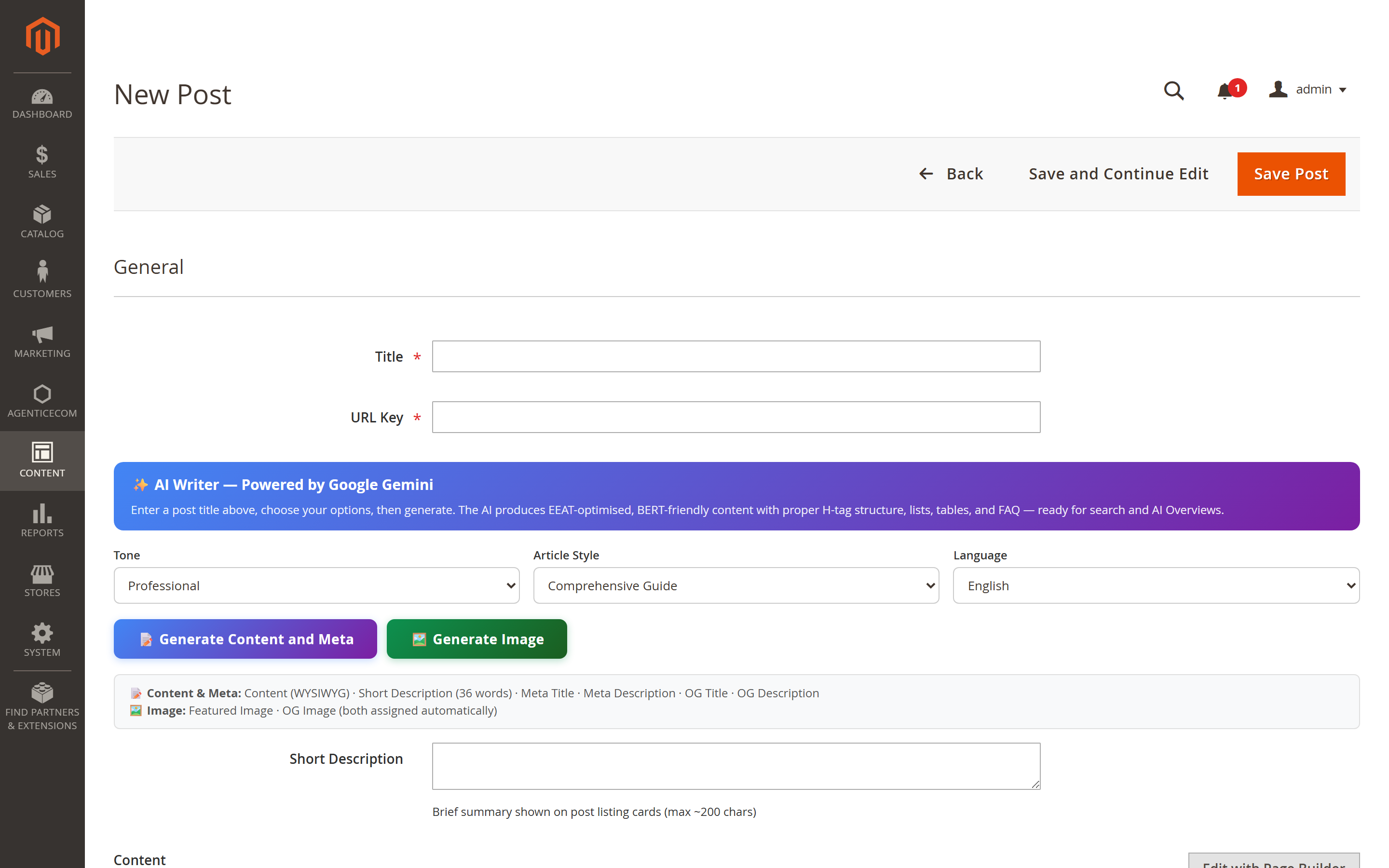The height and width of the screenshot is (868, 1389).
Task: Click Generate Content and Meta
Action: [245, 639]
